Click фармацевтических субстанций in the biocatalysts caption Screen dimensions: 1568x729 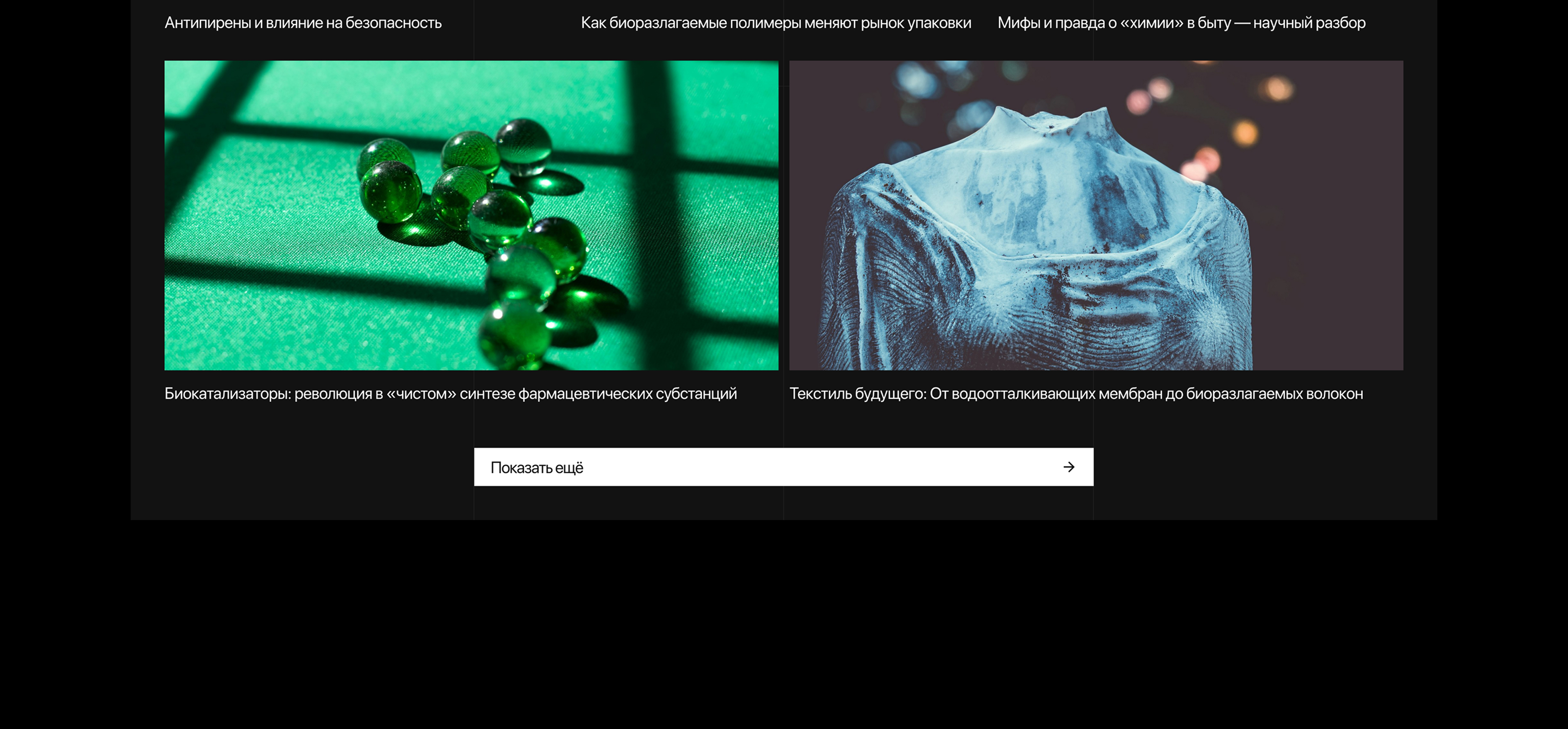click(x=628, y=394)
